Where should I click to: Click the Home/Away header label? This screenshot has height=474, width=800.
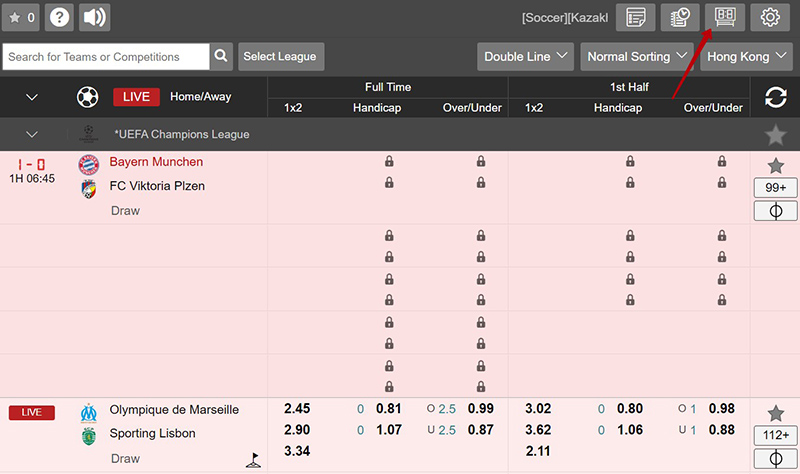(x=201, y=96)
